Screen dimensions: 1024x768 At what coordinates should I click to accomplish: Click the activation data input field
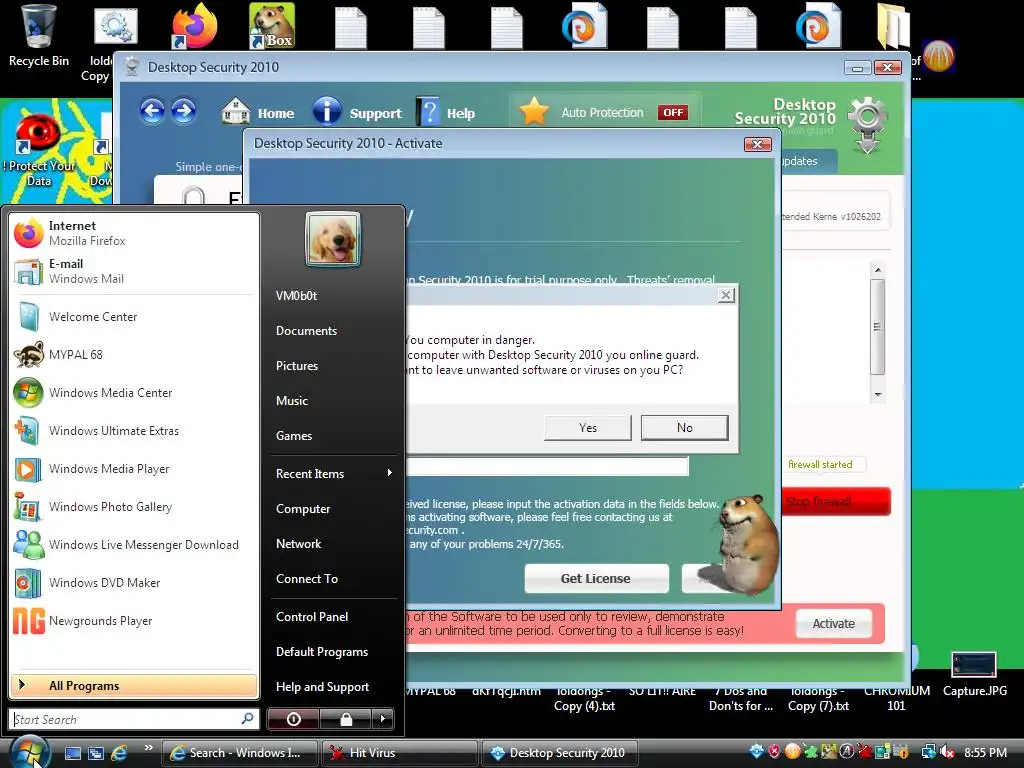(x=547, y=466)
